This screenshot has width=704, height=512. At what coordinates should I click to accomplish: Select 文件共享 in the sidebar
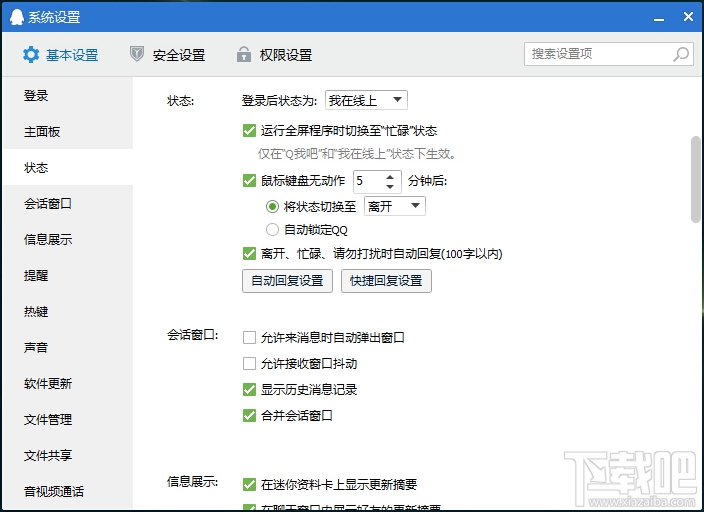point(68,455)
